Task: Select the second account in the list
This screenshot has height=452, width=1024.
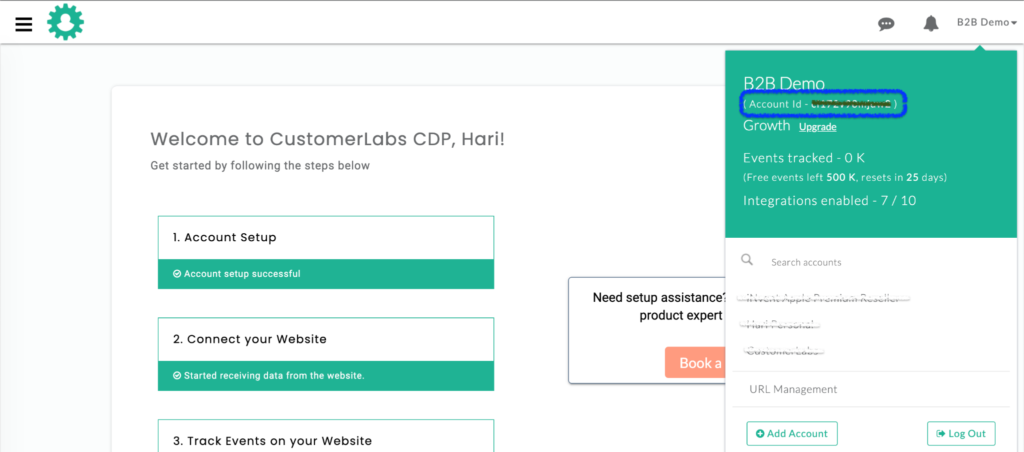Action: 778,324
